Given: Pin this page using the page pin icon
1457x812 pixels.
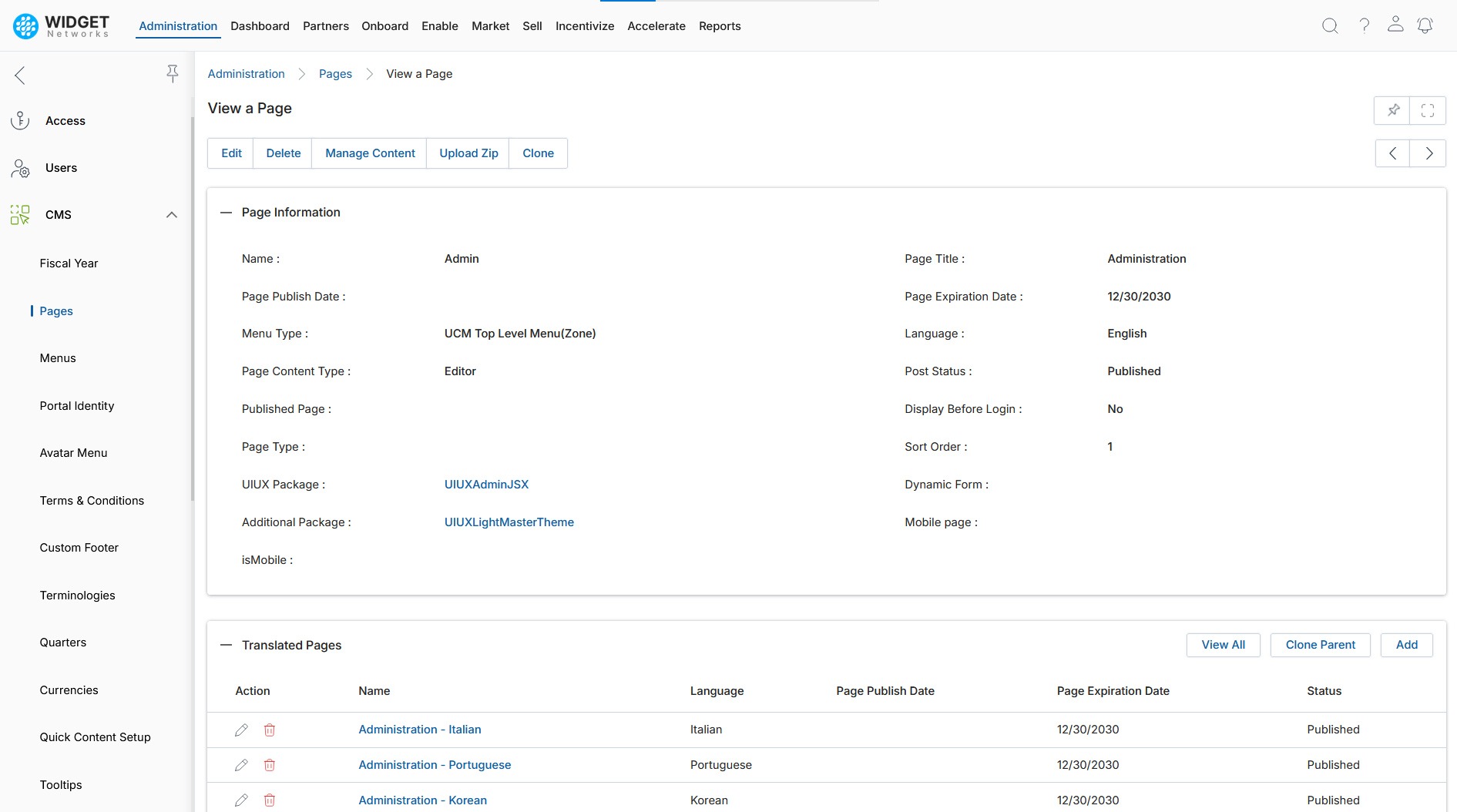Looking at the screenshot, I should pos(1392,110).
